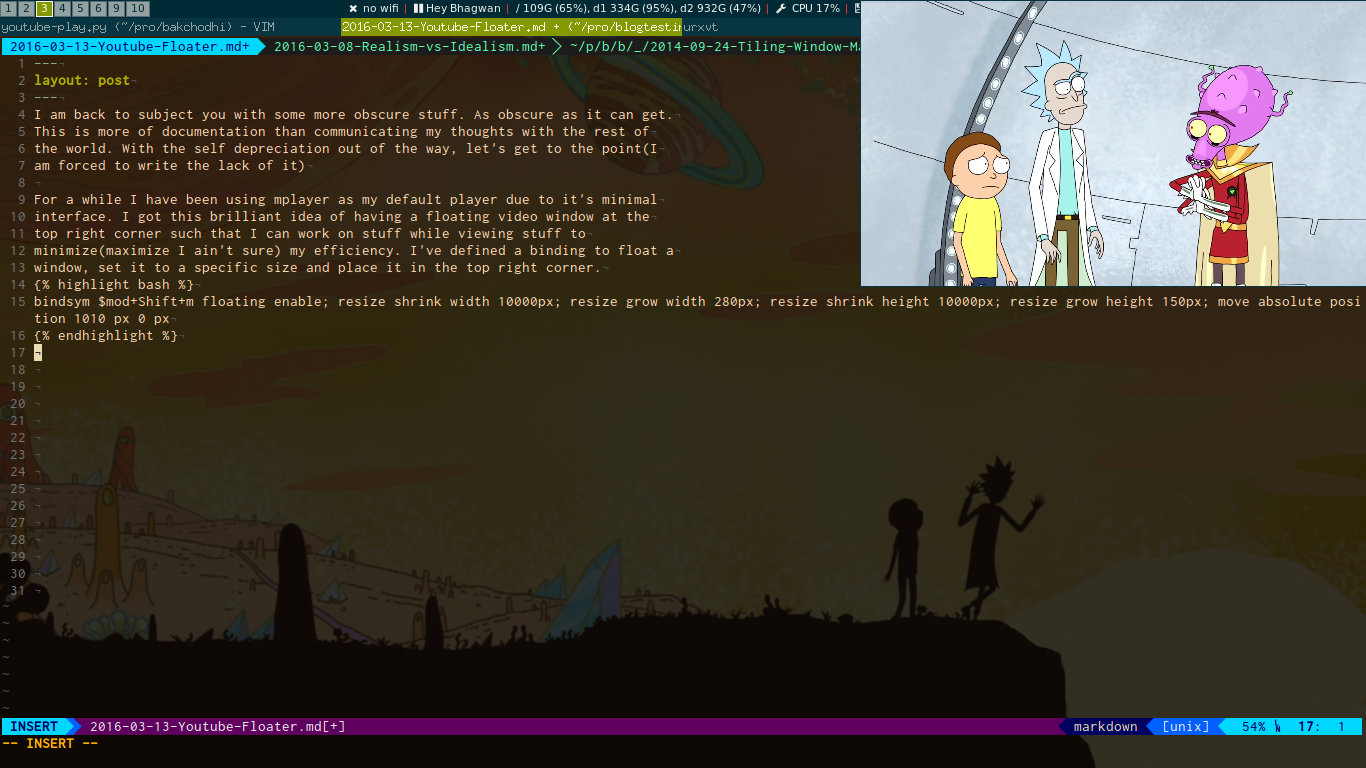The height and width of the screenshot is (768, 1366).
Task: Switch to workspace 2
Action: (x=26, y=8)
